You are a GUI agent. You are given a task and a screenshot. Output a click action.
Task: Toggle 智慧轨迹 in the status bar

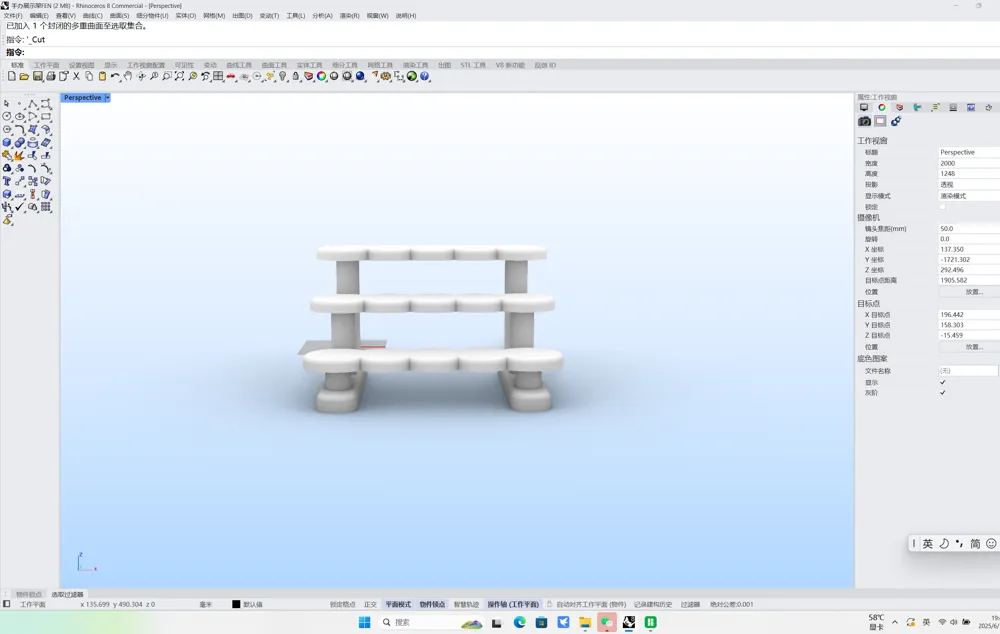tap(466, 604)
